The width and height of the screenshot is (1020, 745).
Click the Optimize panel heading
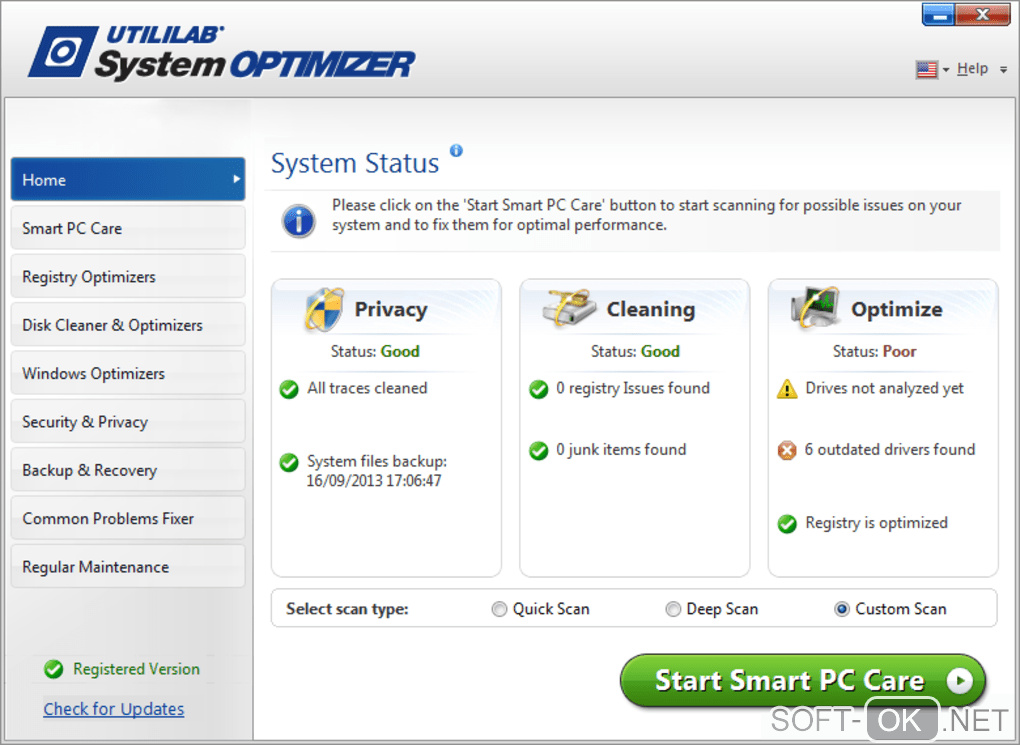coord(896,309)
